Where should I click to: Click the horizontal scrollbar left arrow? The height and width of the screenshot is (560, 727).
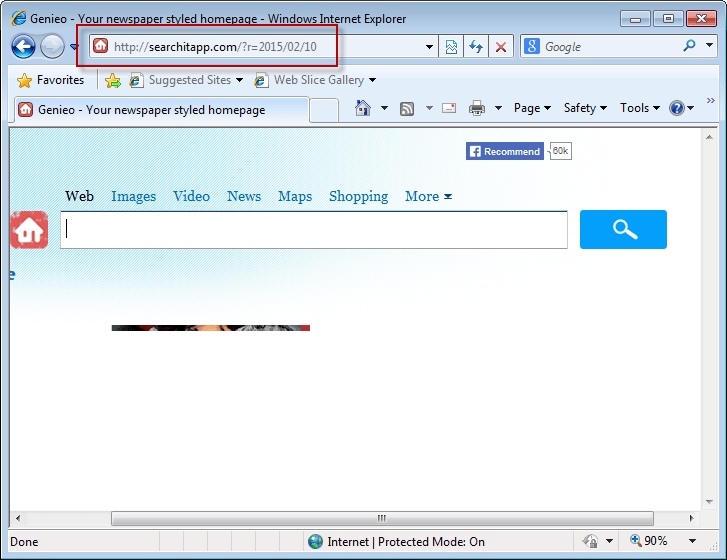click(x=18, y=518)
